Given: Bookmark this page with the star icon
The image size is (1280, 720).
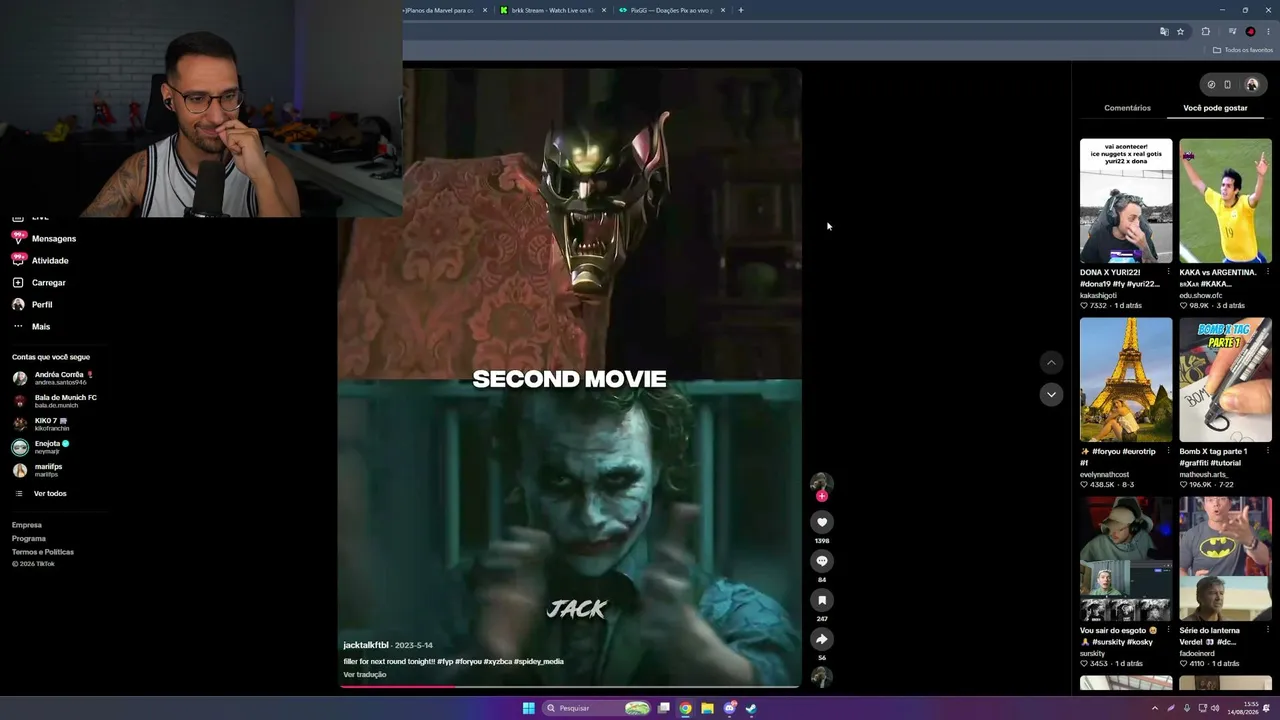Looking at the screenshot, I should (x=1180, y=32).
